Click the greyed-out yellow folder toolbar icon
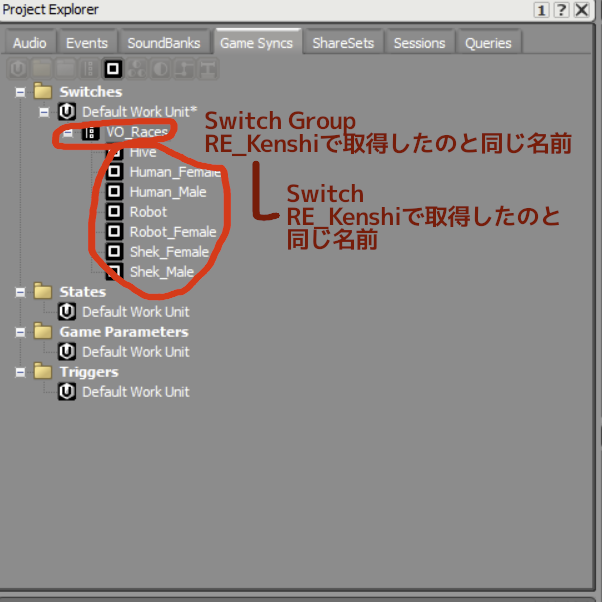 (x=42, y=69)
